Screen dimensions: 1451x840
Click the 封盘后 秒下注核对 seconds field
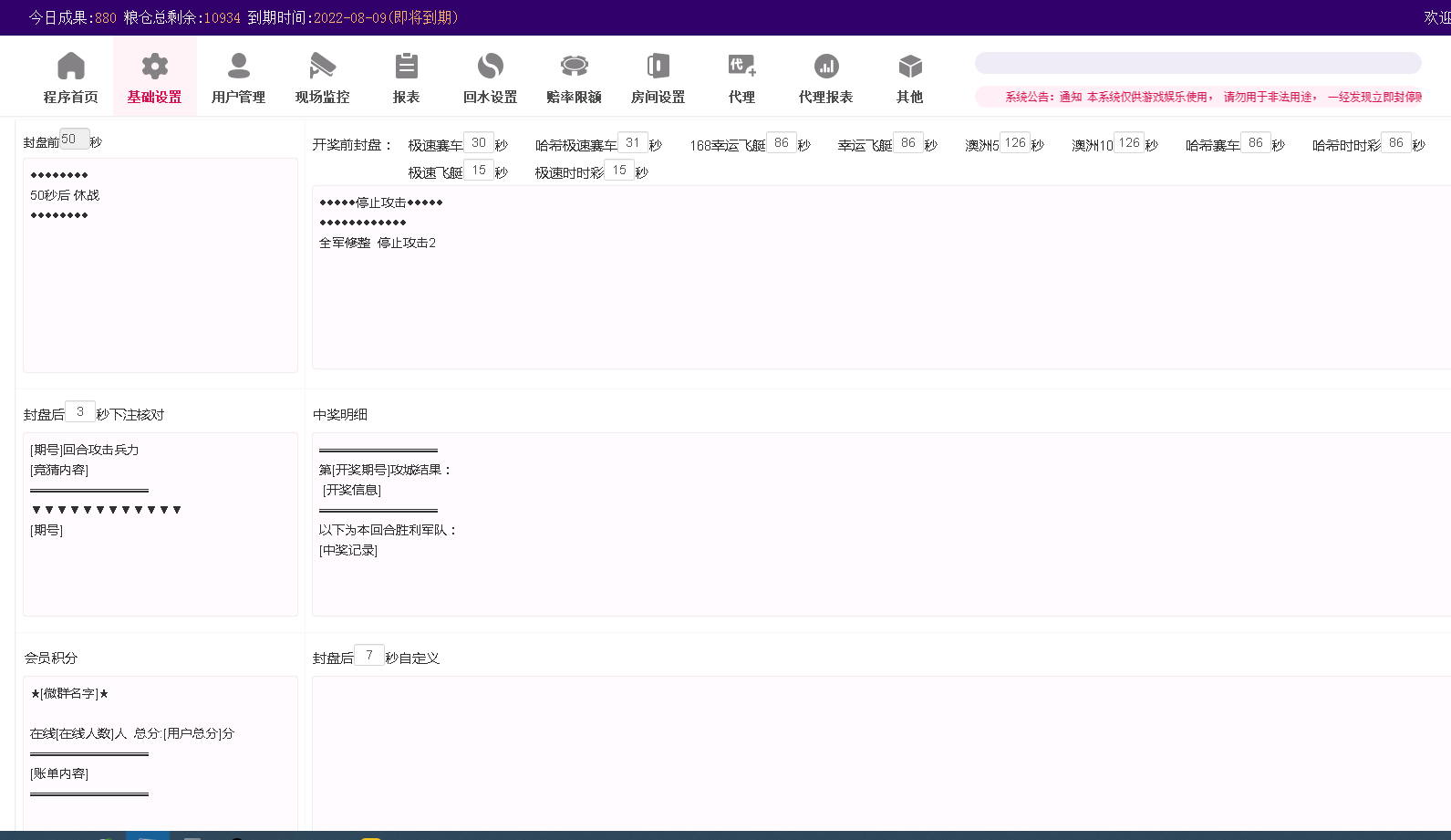click(80, 412)
